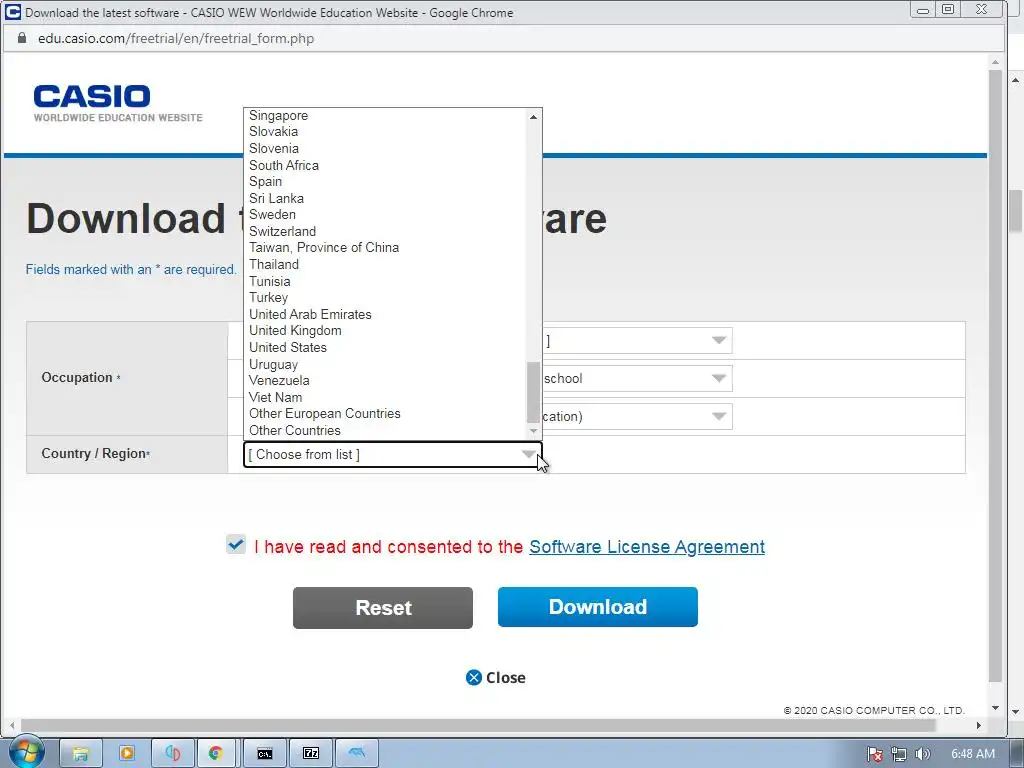1024x768 pixels.
Task: Click the page vertical scrollbar
Action: (995, 376)
